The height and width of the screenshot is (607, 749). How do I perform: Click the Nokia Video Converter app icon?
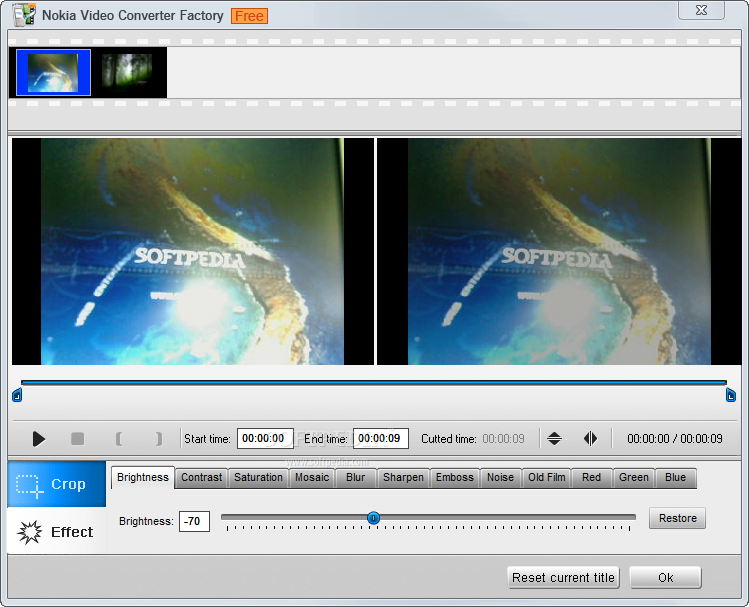pyautogui.click(x=24, y=14)
